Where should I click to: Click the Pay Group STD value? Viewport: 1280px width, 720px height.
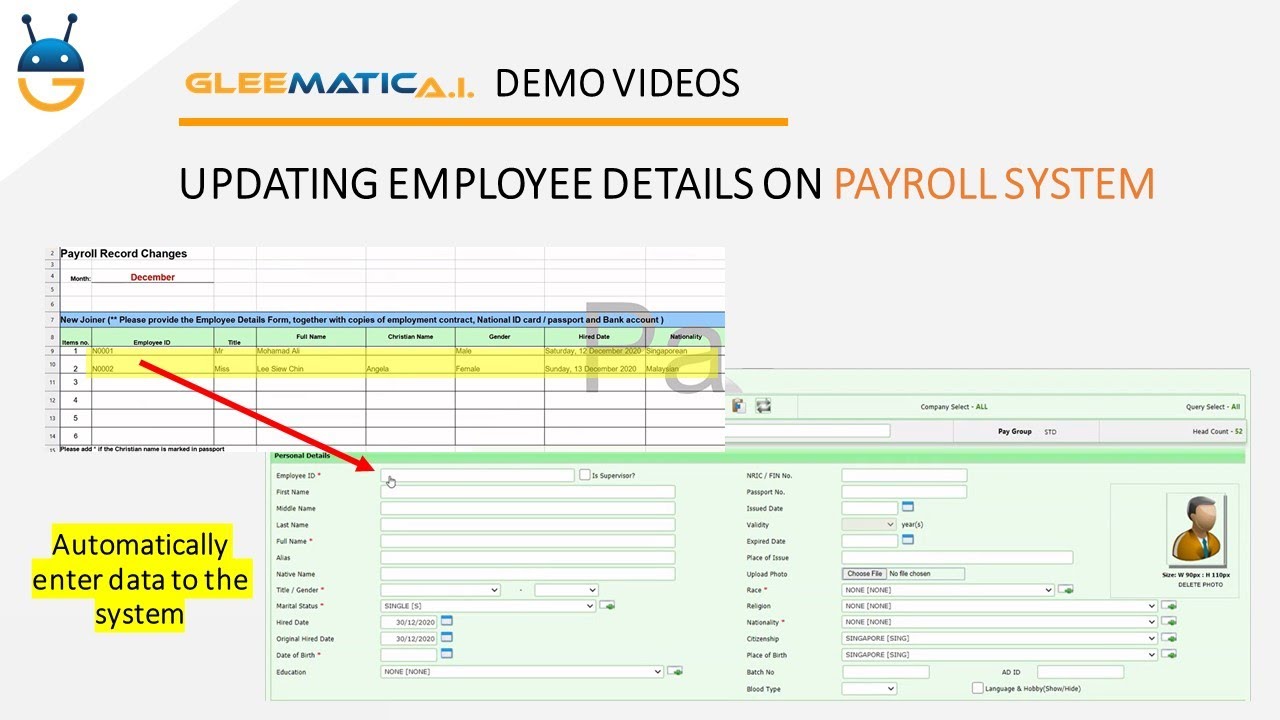pyautogui.click(x=1050, y=432)
